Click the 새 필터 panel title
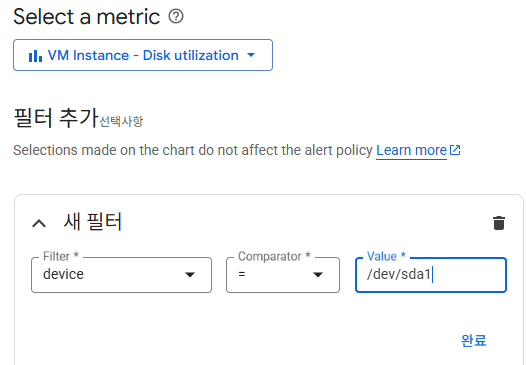 (93, 222)
